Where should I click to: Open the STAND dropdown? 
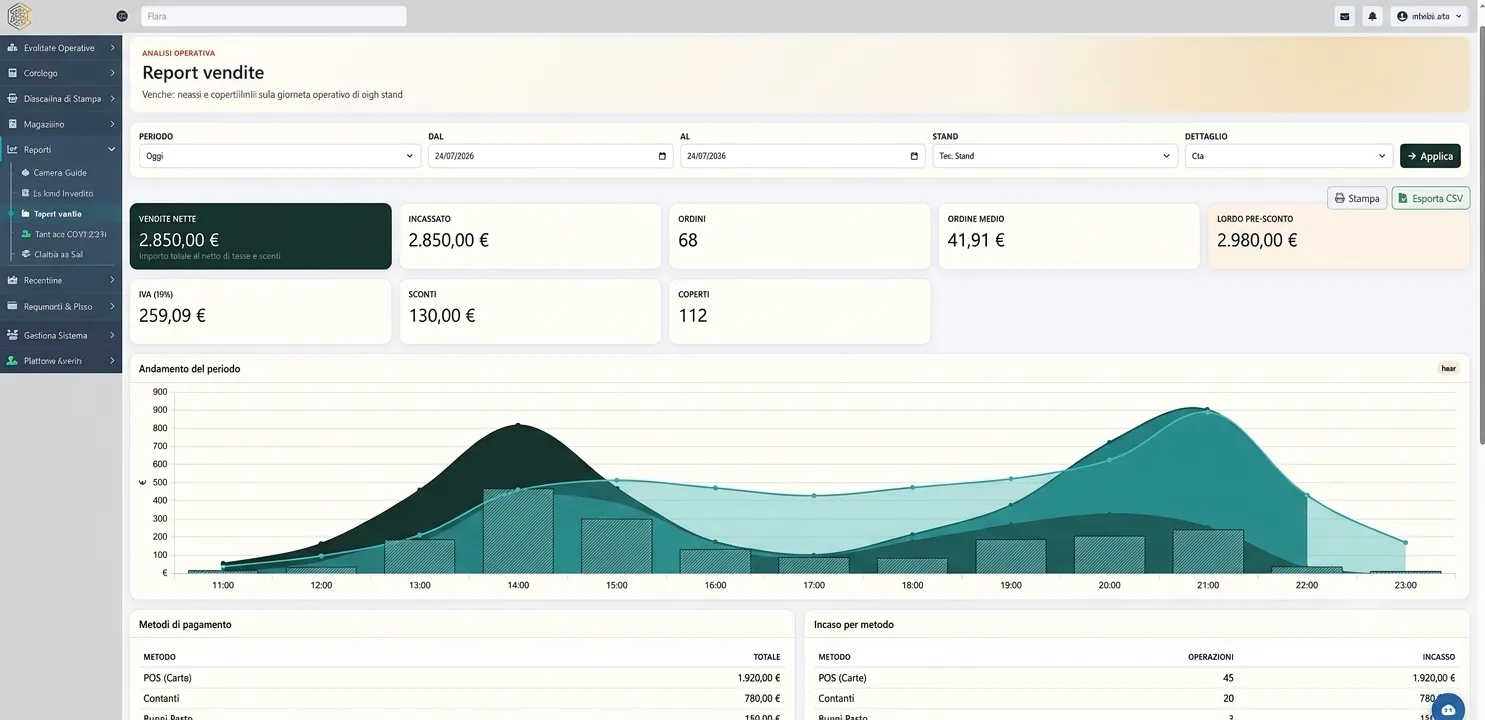1054,156
